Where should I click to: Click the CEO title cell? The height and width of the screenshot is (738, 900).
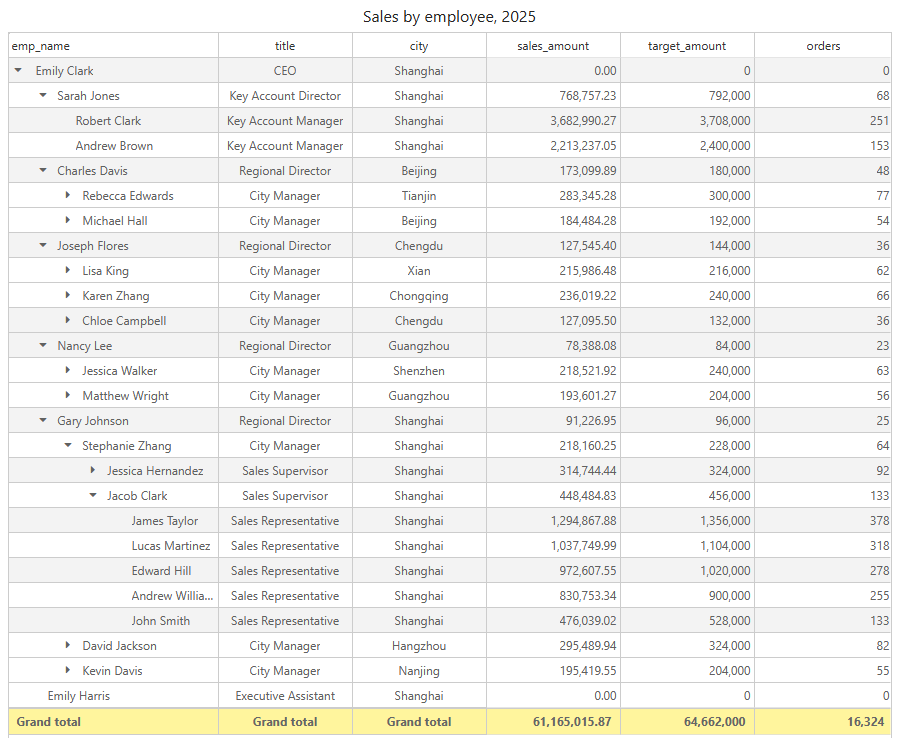pyautogui.click(x=285, y=71)
